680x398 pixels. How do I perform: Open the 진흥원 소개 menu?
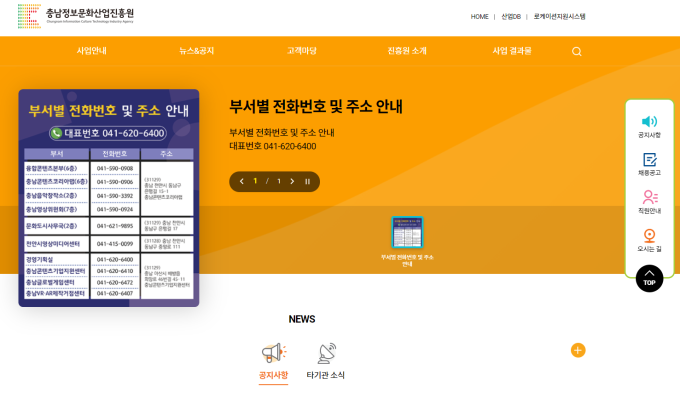click(x=407, y=51)
